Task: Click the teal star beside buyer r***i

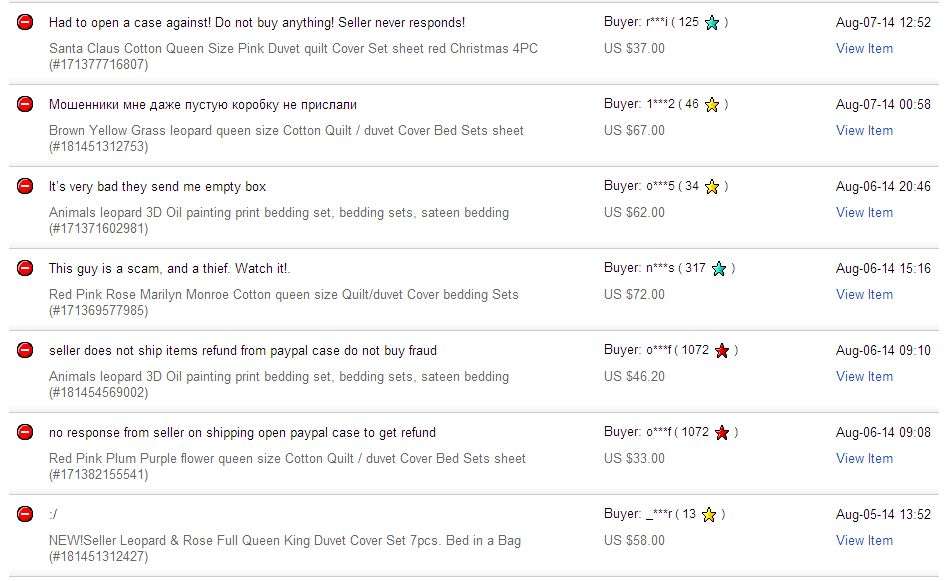Action: pos(712,23)
